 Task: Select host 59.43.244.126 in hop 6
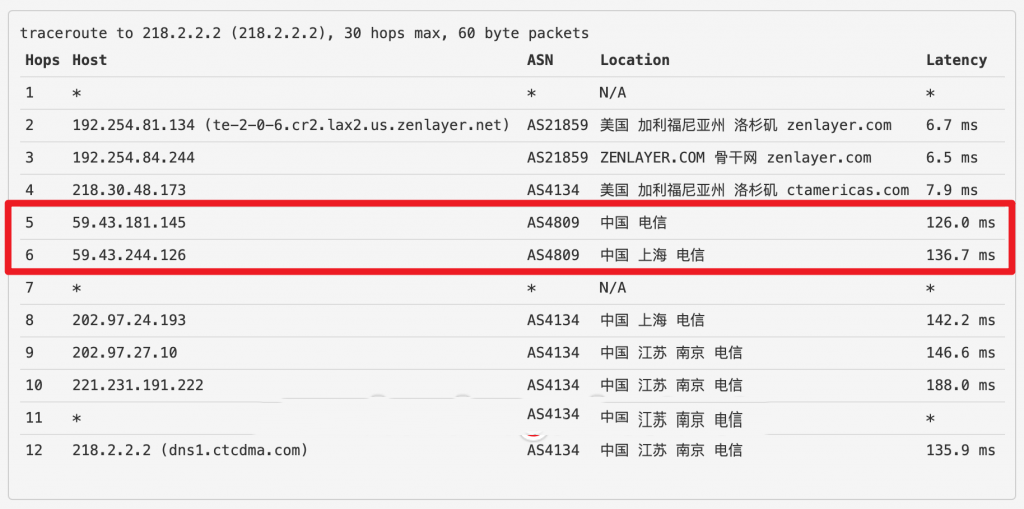pyautogui.click(x=129, y=255)
